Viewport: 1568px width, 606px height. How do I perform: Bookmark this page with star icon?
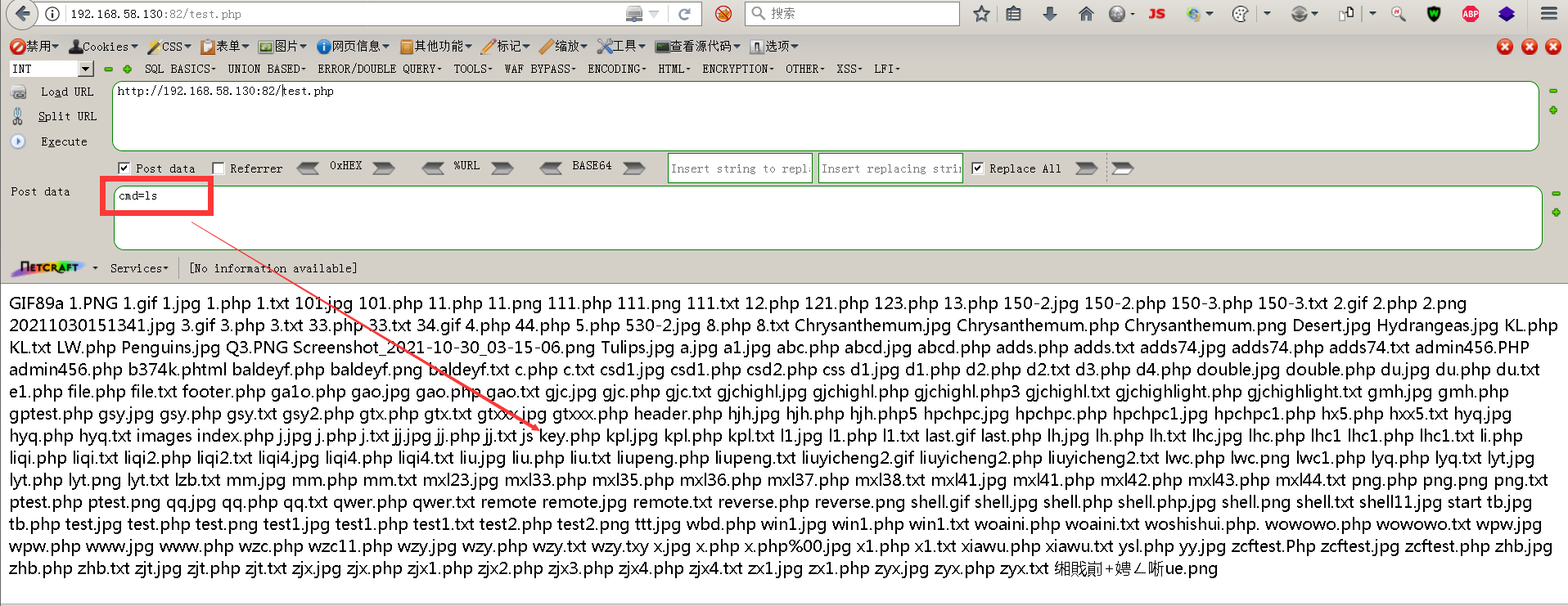pos(981,14)
